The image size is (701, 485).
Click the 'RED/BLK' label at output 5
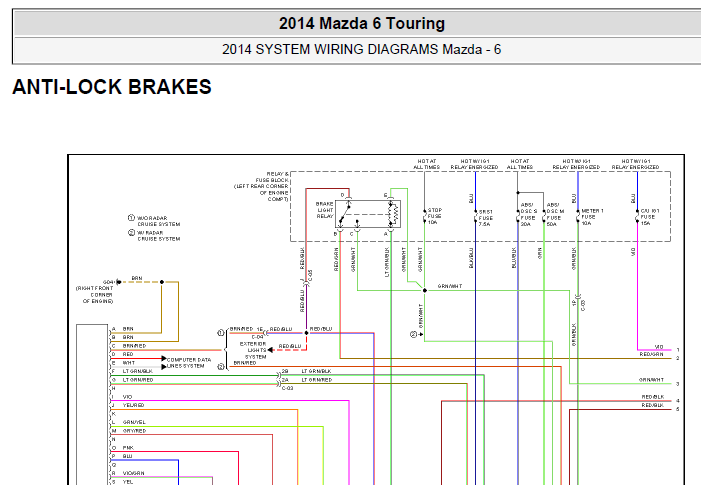[x=653, y=405]
